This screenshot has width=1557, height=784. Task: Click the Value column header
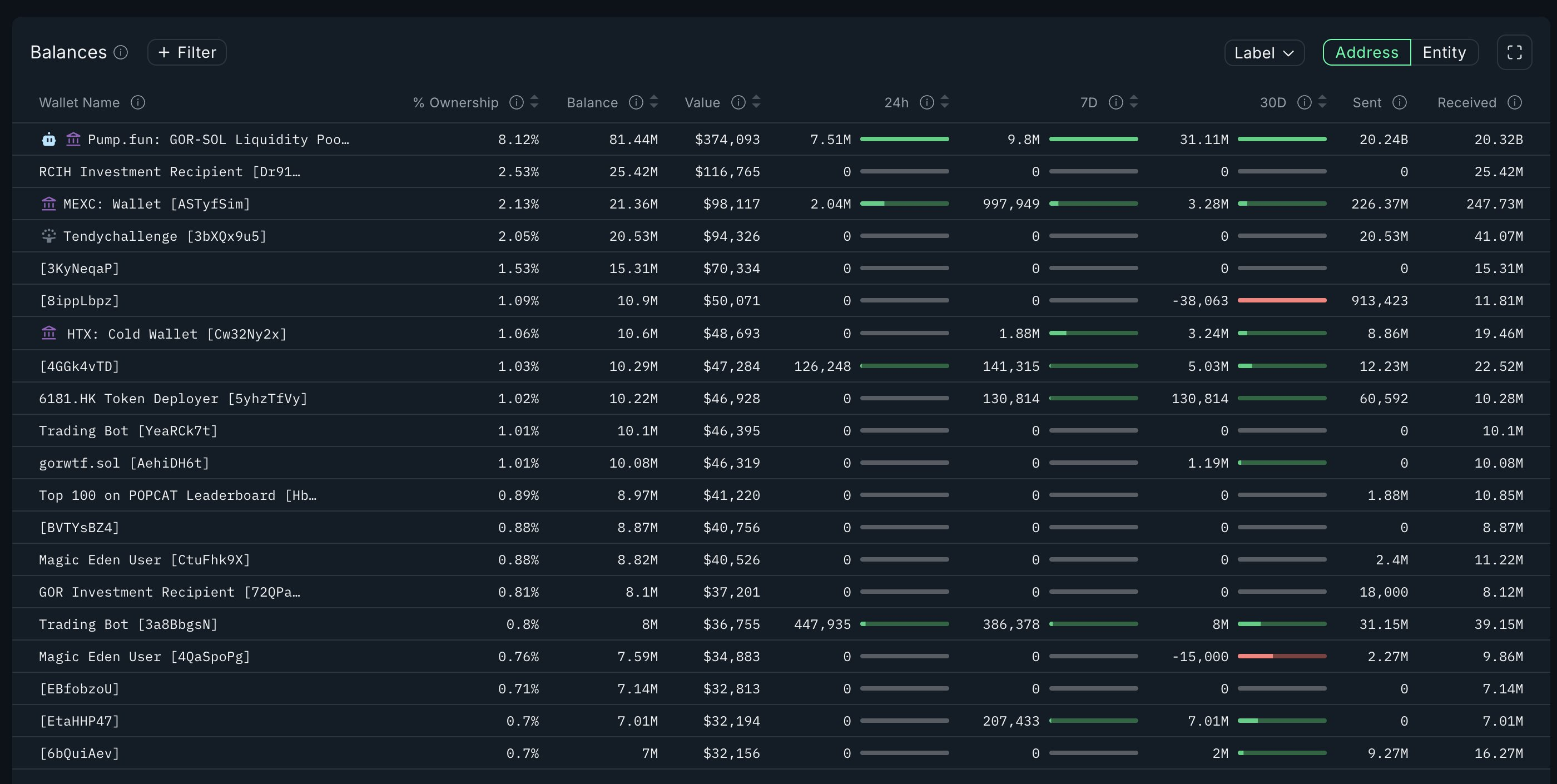[702, 103]
